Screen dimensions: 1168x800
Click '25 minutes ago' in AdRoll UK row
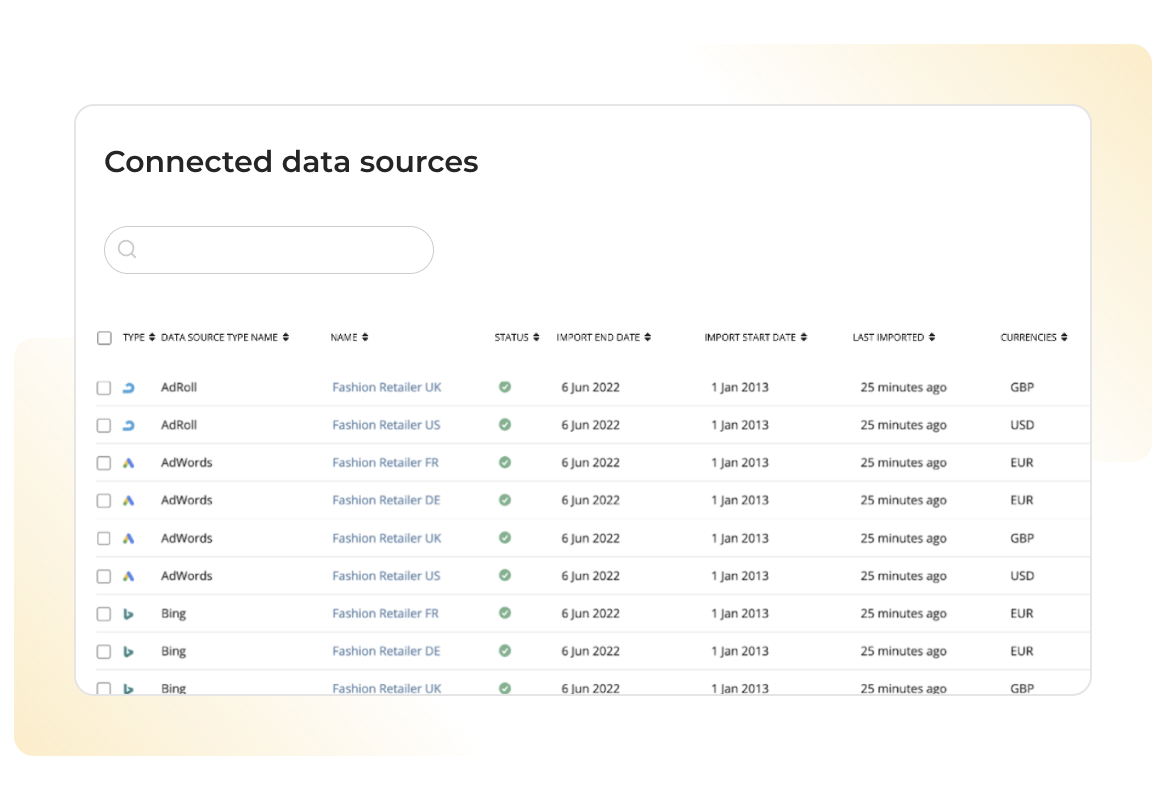pos(904,387)
